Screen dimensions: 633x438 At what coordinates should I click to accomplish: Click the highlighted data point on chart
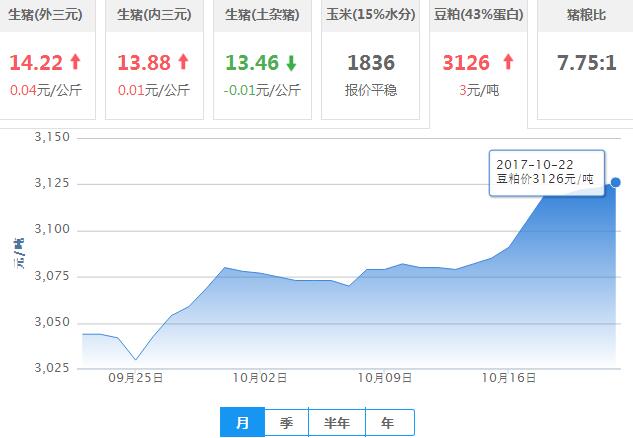click(616, 182)
